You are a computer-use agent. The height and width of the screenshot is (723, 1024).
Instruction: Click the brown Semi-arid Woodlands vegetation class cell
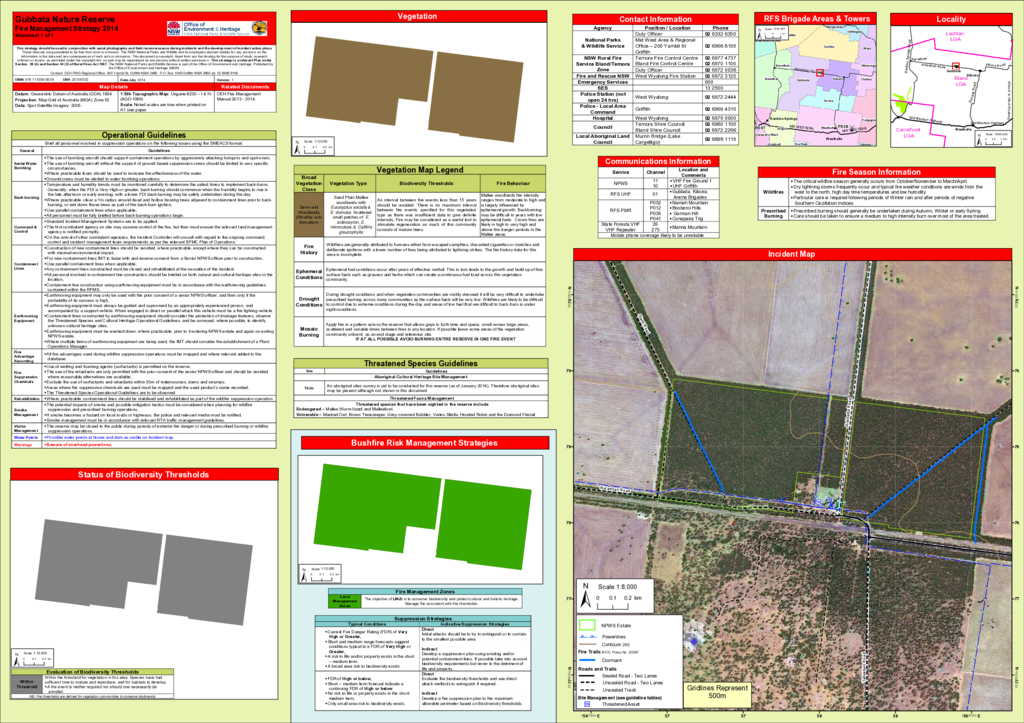[x=309, y=215]
